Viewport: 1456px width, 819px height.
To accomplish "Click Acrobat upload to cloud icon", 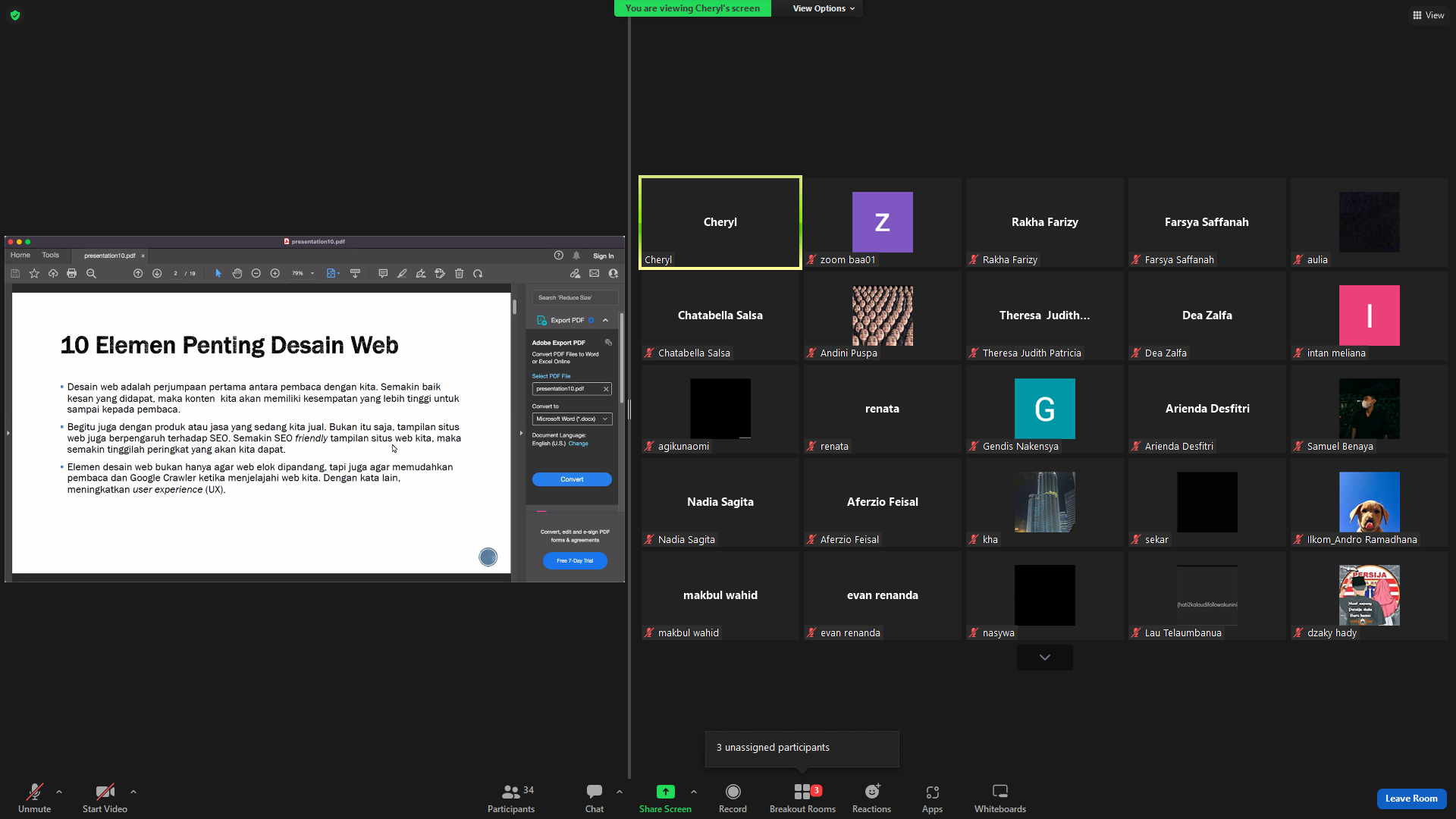I will coord(53,274).
